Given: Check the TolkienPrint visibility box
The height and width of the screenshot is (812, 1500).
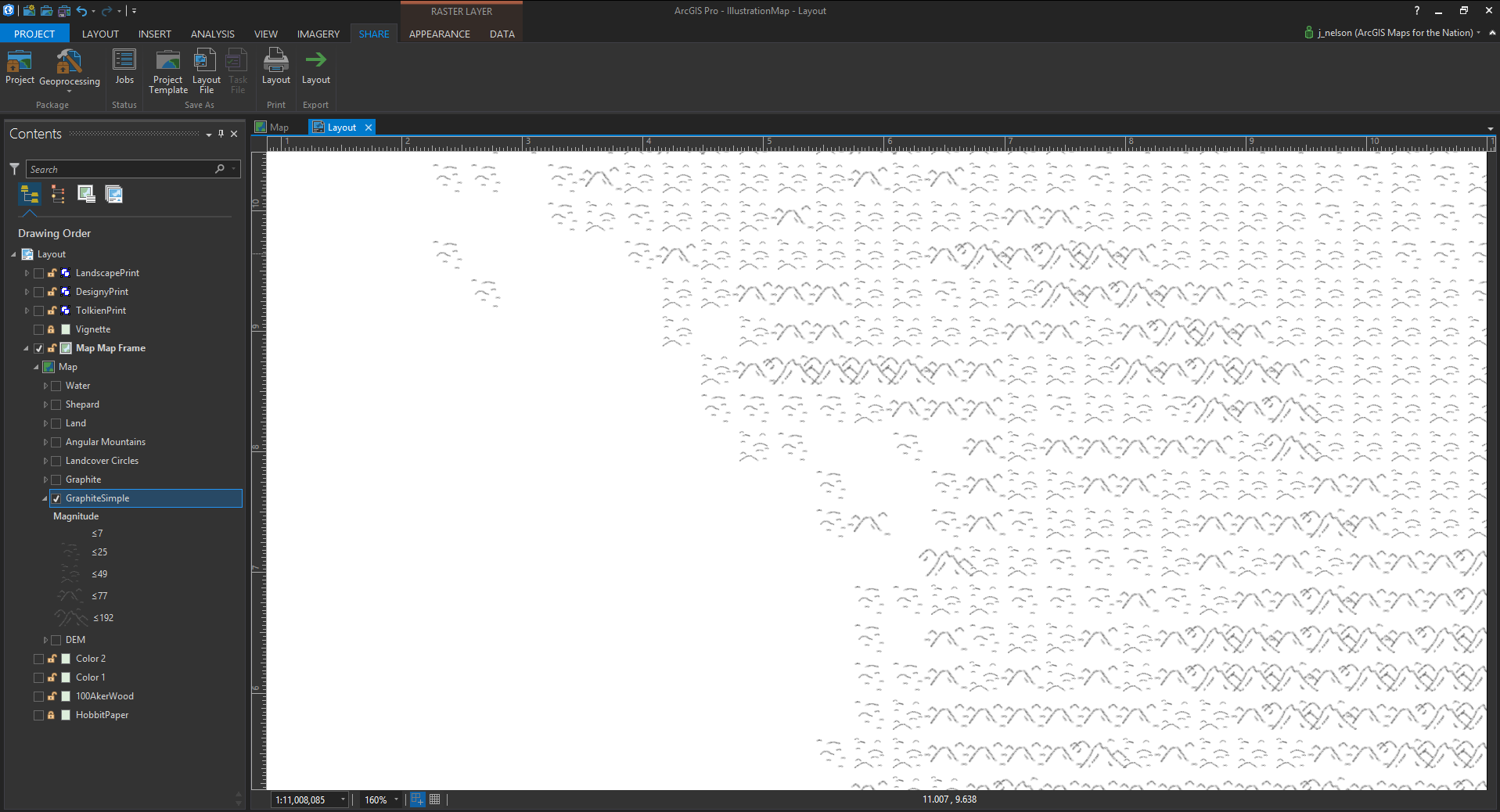Looking at the screenshot, I should point(38,311).
